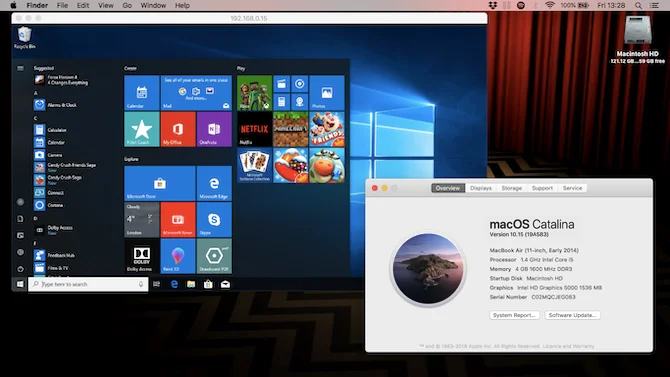Click the System Report button
The image size is (670, 377).
(x=514, y=315)
